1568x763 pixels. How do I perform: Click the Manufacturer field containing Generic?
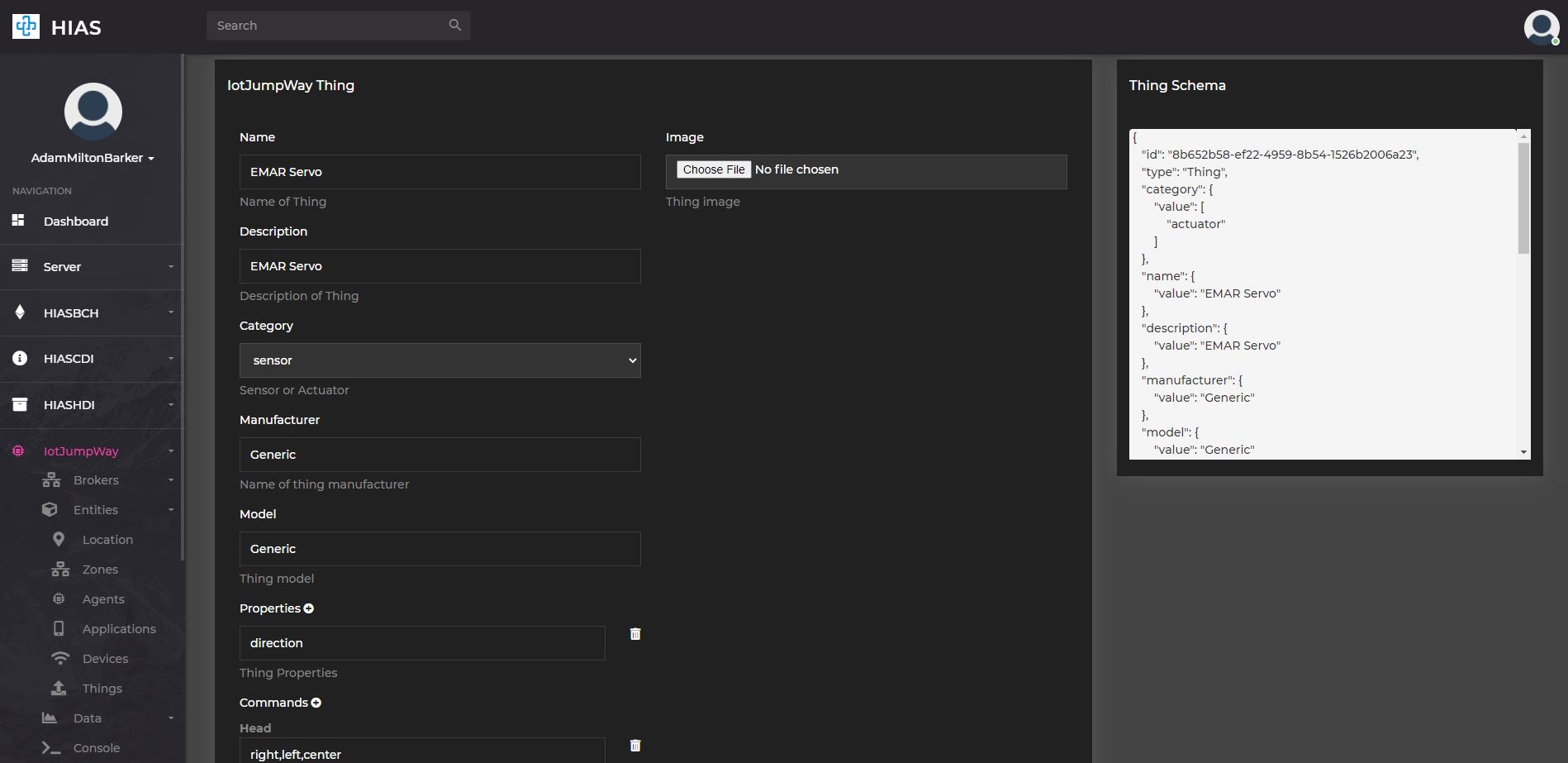[440, 455]
